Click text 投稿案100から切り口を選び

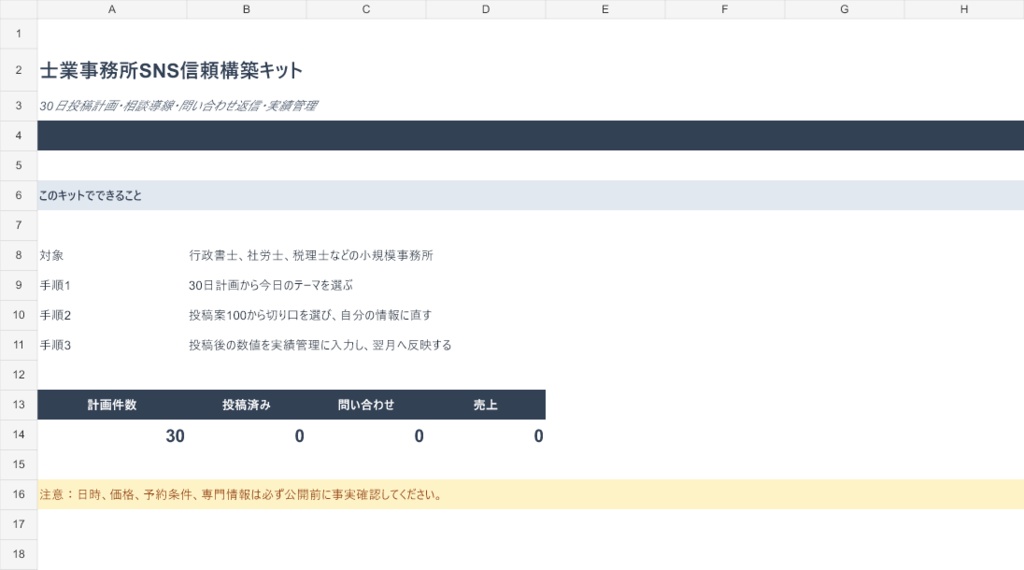pos(262,315)
